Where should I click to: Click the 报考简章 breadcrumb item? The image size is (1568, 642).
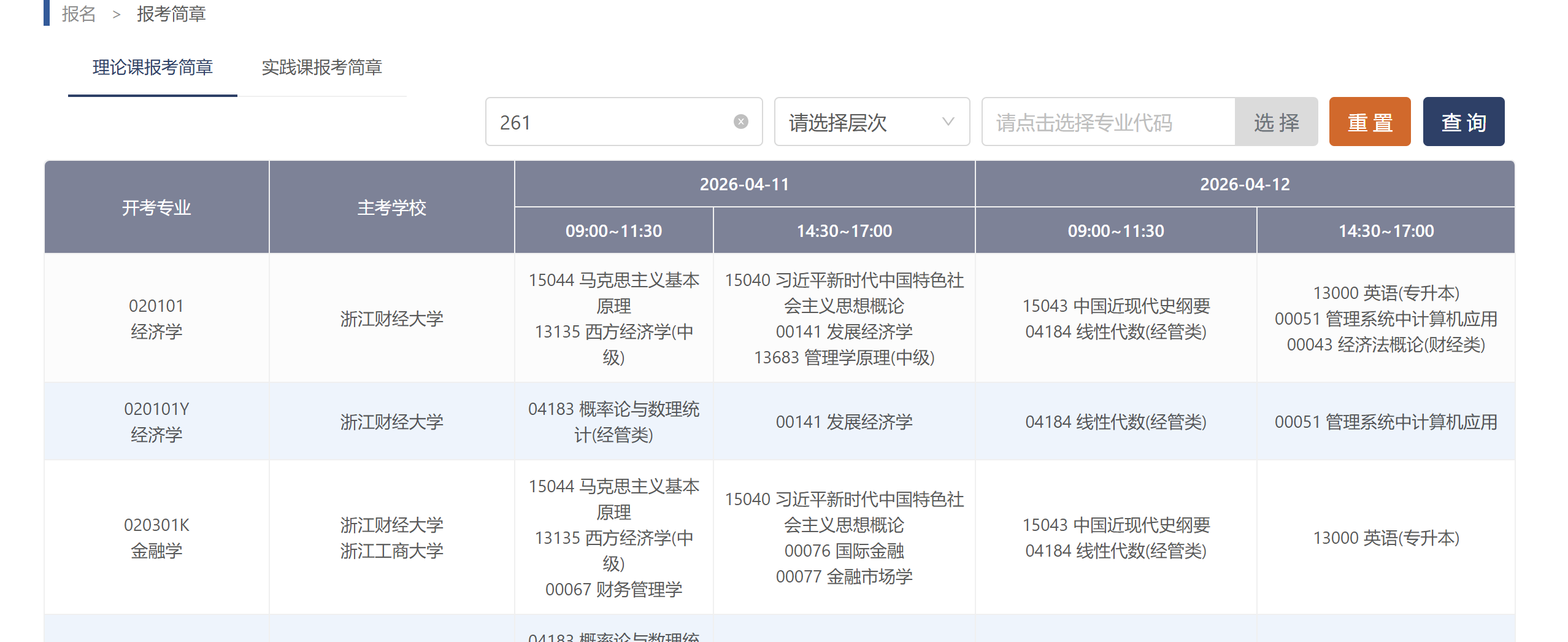coord(171,14)
